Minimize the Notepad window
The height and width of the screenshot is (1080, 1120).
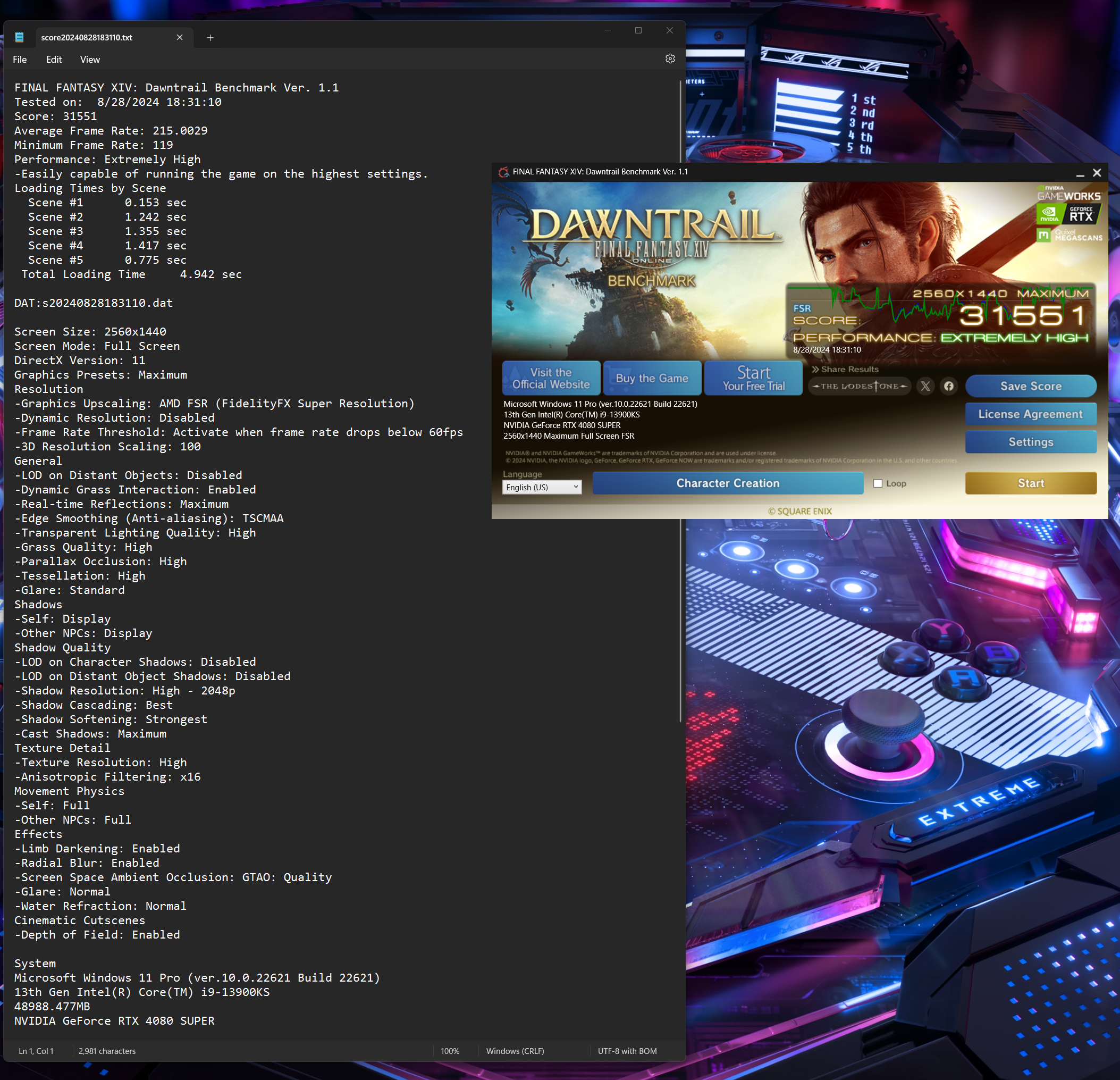(x=608, y=30)
